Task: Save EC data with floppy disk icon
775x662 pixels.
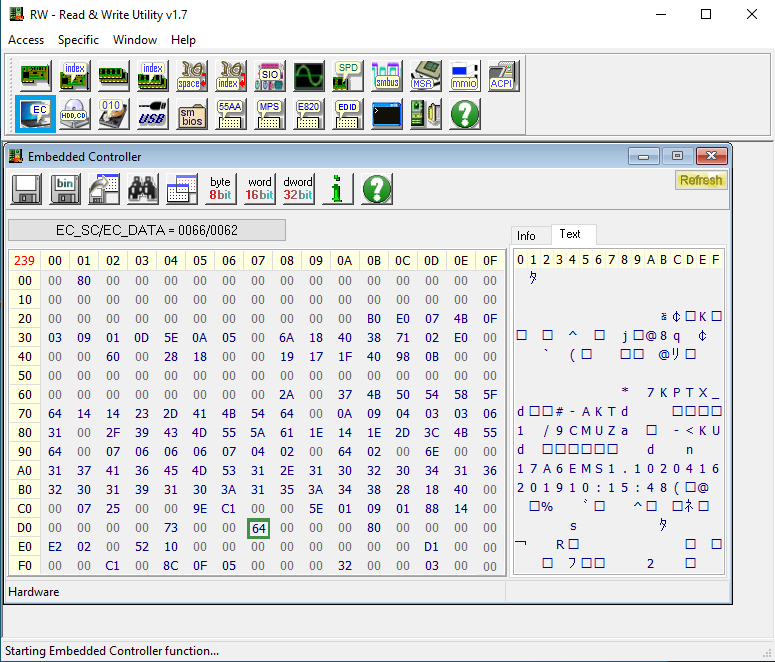Action: (x=27, y=189)
